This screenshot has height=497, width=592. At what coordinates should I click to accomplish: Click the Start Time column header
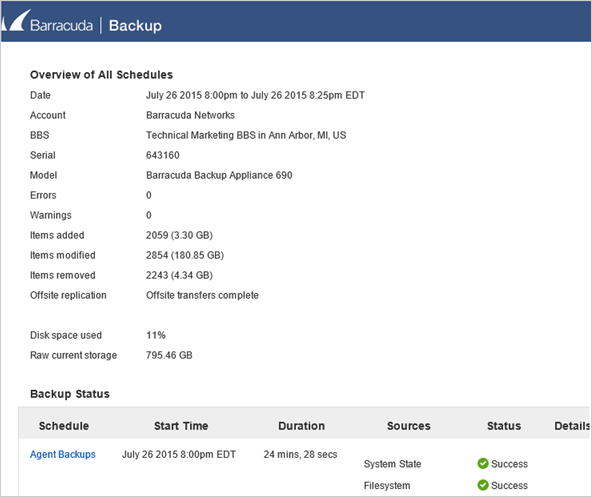tap(181, 426)
